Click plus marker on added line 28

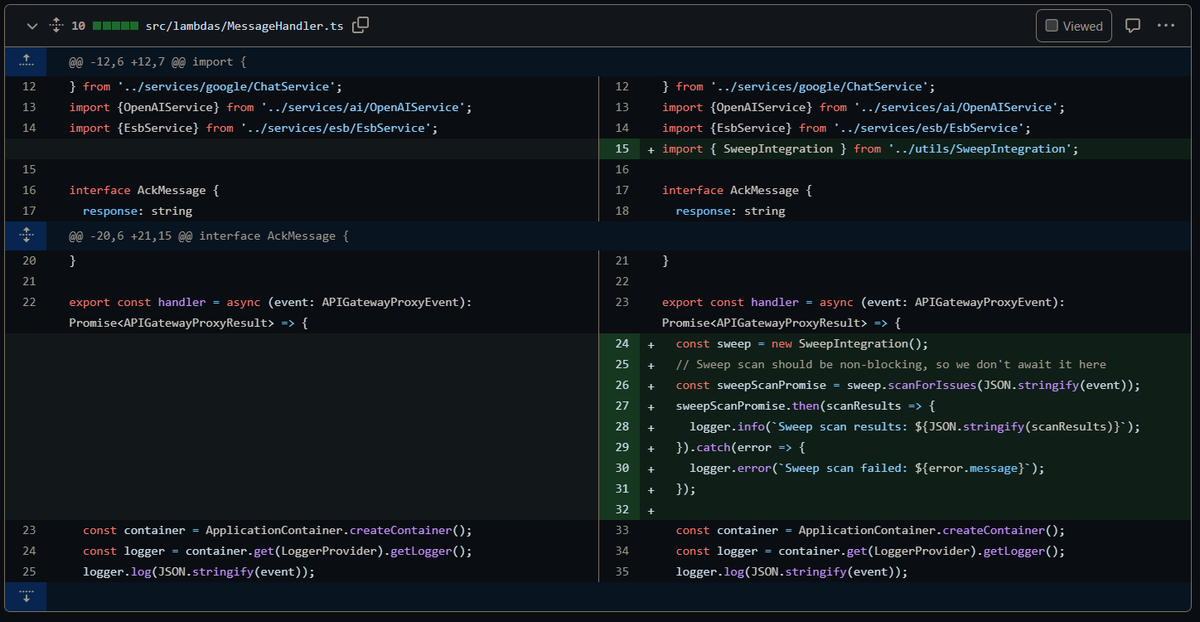coord(651,427)
